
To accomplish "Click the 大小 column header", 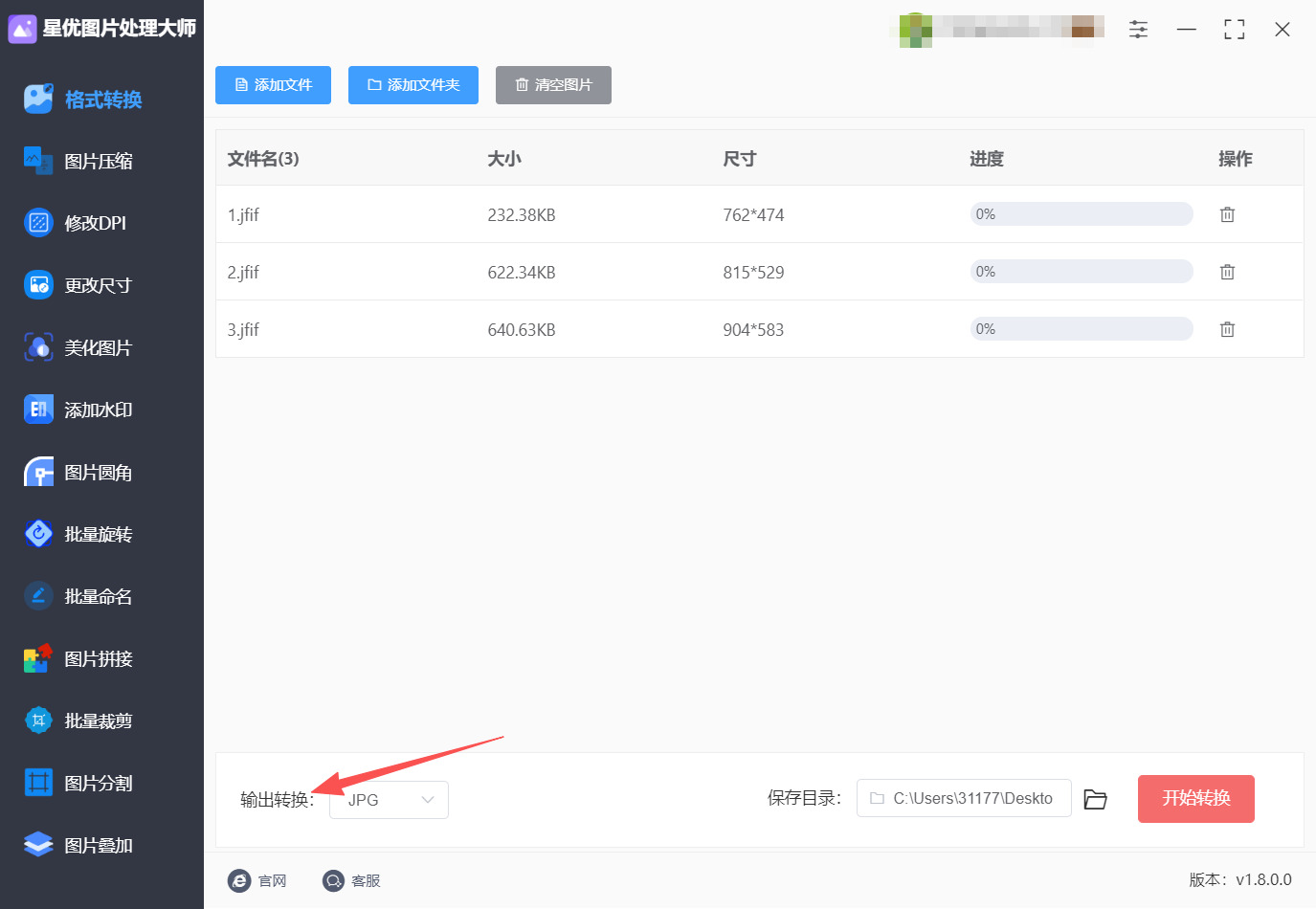I will pos(504,159).
